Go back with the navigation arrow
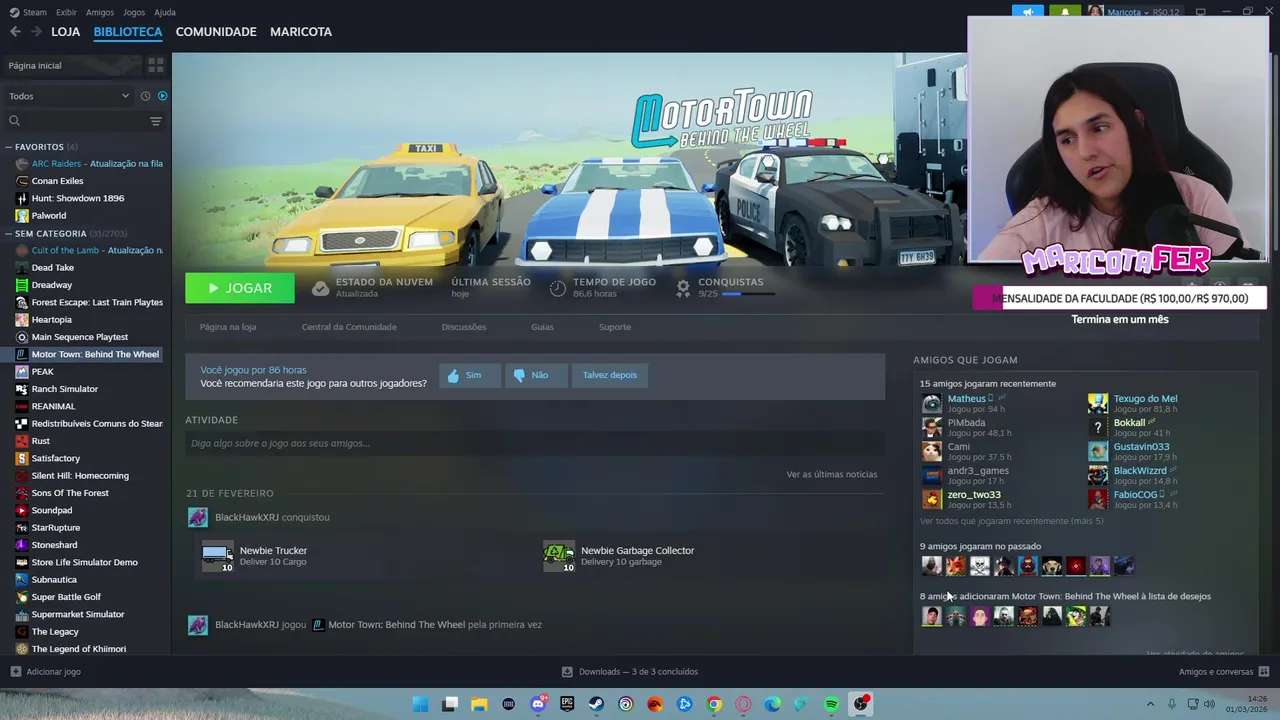 [x=15, y=32]
